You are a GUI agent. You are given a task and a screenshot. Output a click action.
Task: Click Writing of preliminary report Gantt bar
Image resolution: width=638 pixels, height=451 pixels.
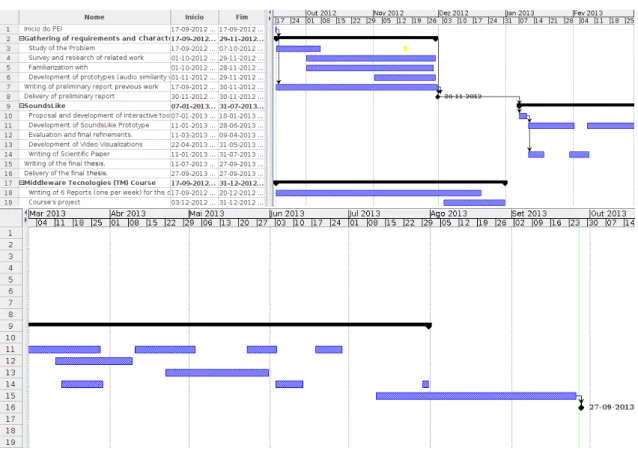pyautogui.click(x=357, y=87)
